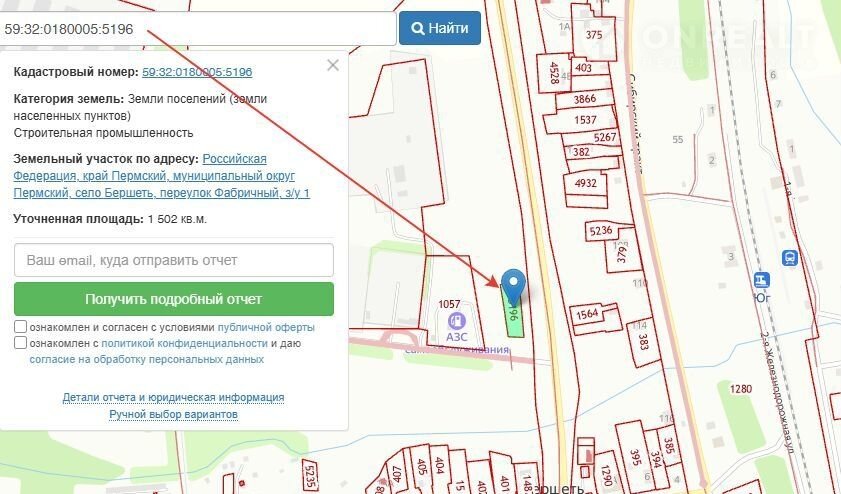Close the cadastral info popup
The height and width of the screenshot is (494, 841).
coord(333,65)
